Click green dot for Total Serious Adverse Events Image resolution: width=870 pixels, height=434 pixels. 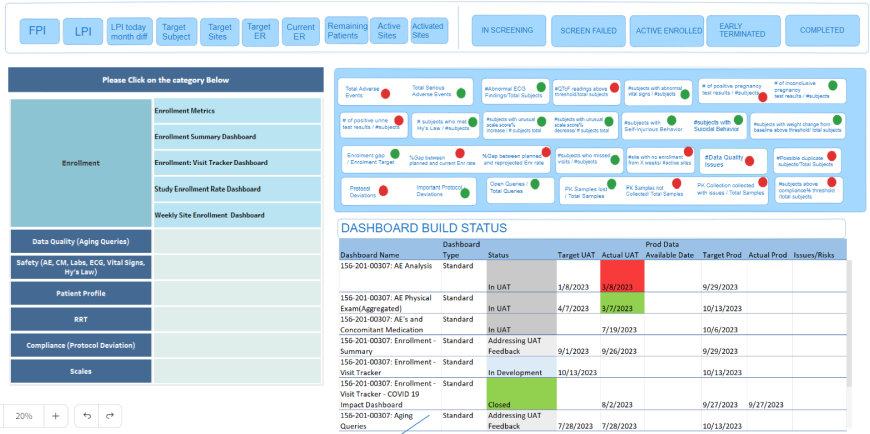tap(461, 93)
